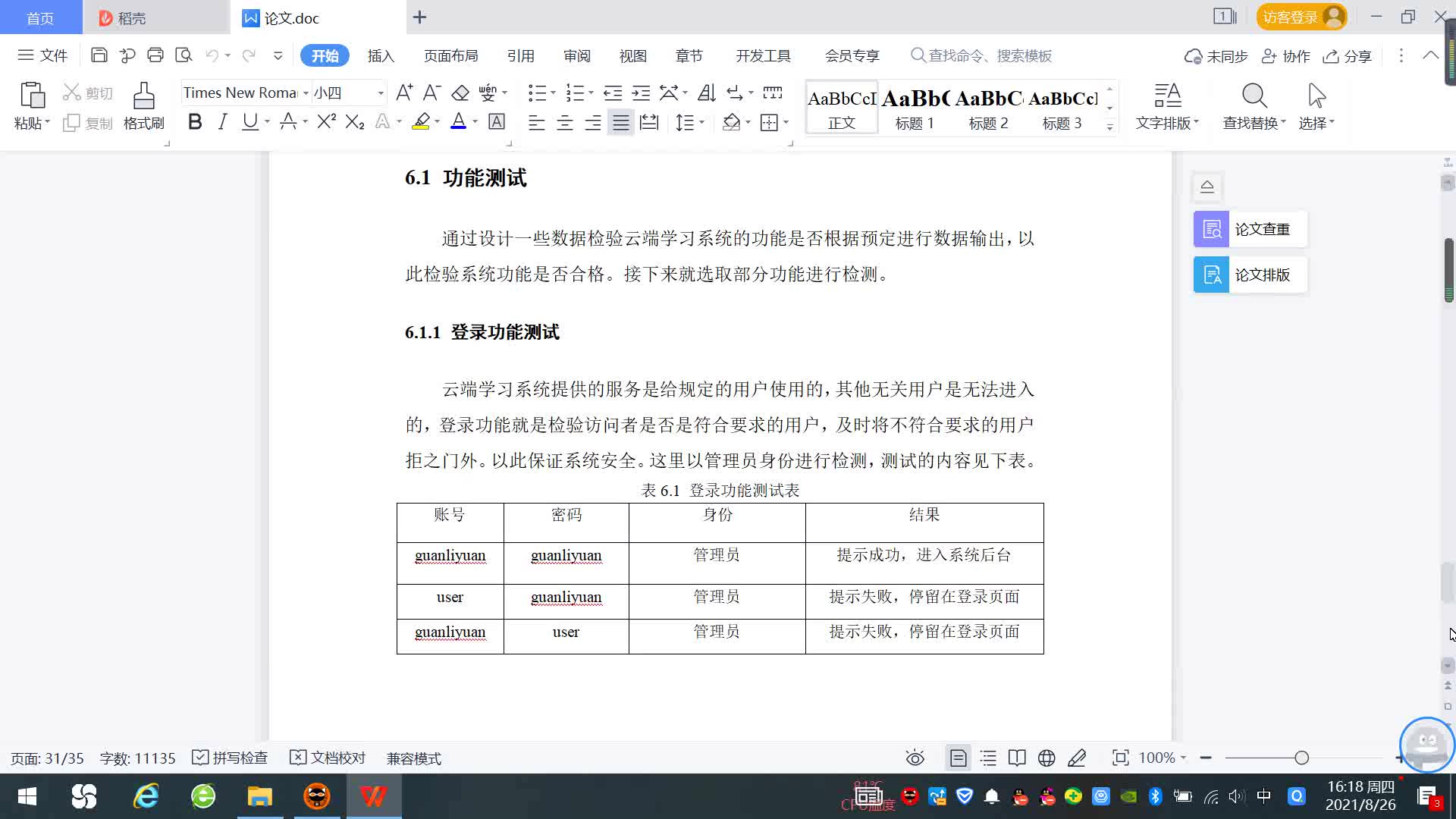Click the Share button
This screenshot has width=1456, height=819.
coord(1348,56)
